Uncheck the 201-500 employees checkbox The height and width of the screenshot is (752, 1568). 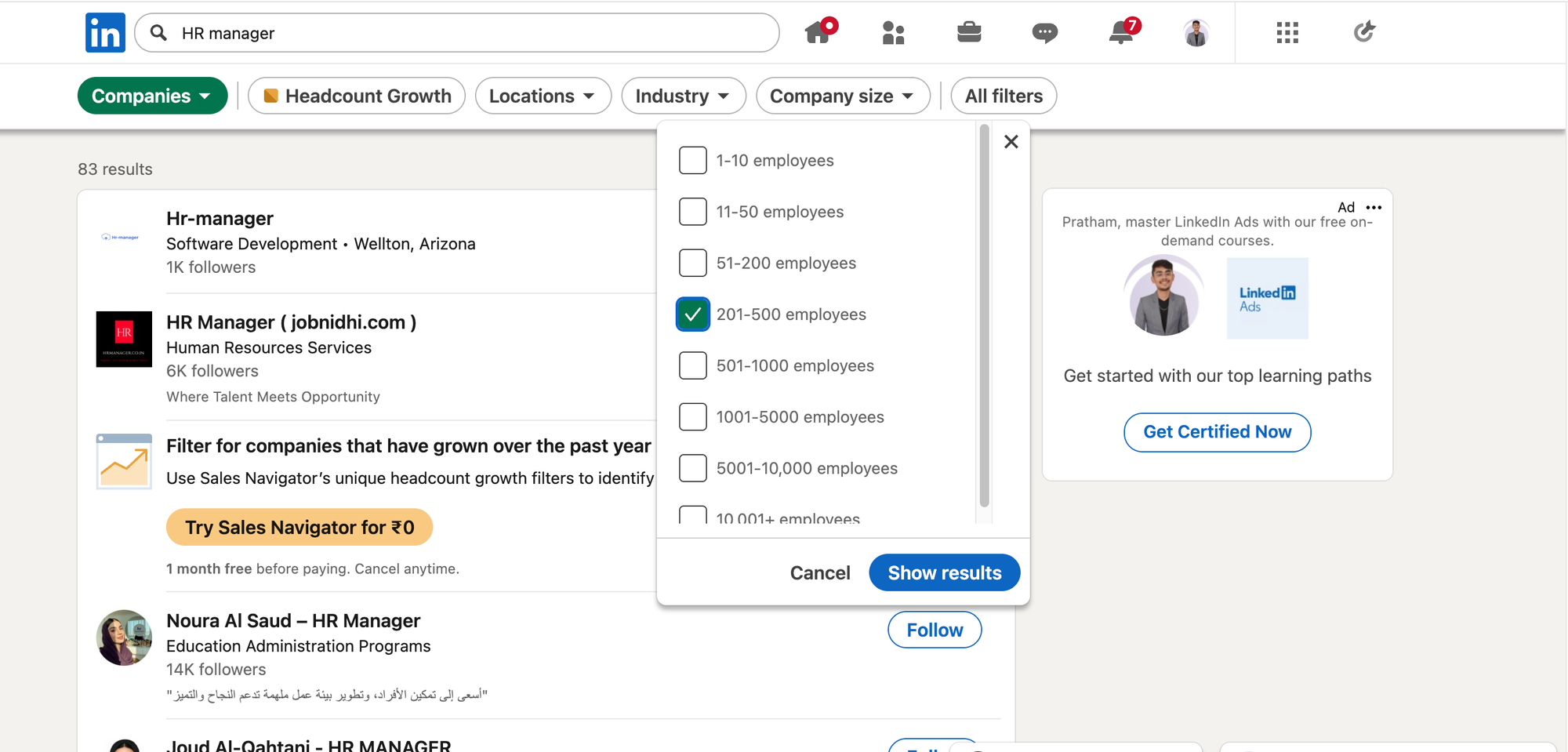click(693, 314)
